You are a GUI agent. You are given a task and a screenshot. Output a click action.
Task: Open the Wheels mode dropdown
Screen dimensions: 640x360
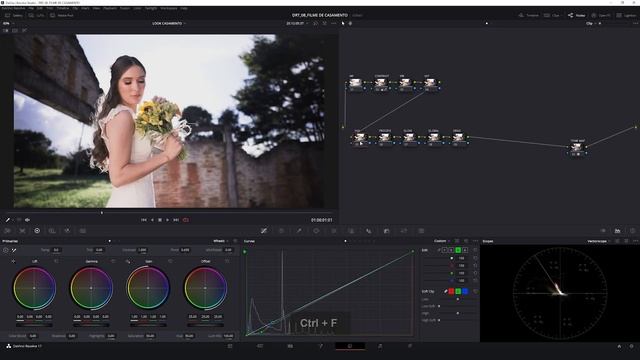click(x=220, y=241)
